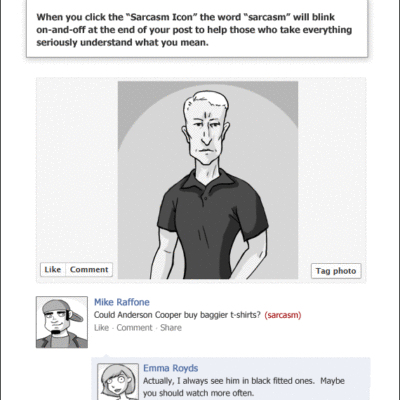Click Like link under Mike Raffone's post
Image resolution: width=400 pixels, height=400 pixels.
pyautogui.click(x=101, y=328)
